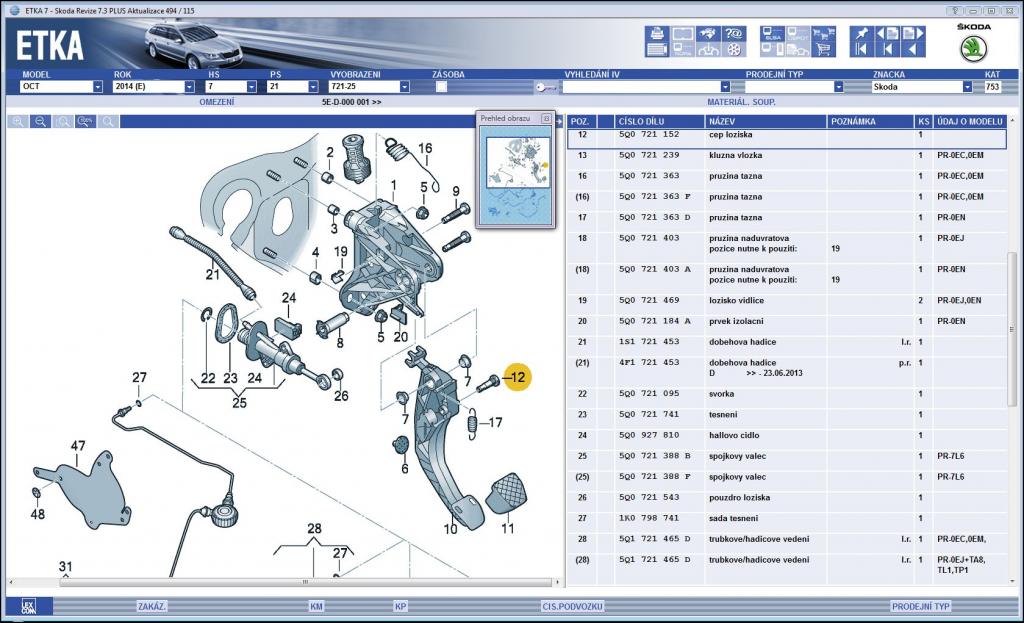Viewport: 1024px width, 623px height.
Task: Click the OMEZENÍ link
Action: 217,102
